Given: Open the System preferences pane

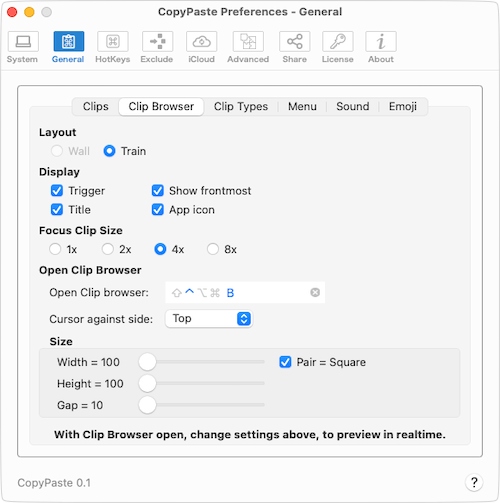Looking at the screenshot, I should 23,47.
